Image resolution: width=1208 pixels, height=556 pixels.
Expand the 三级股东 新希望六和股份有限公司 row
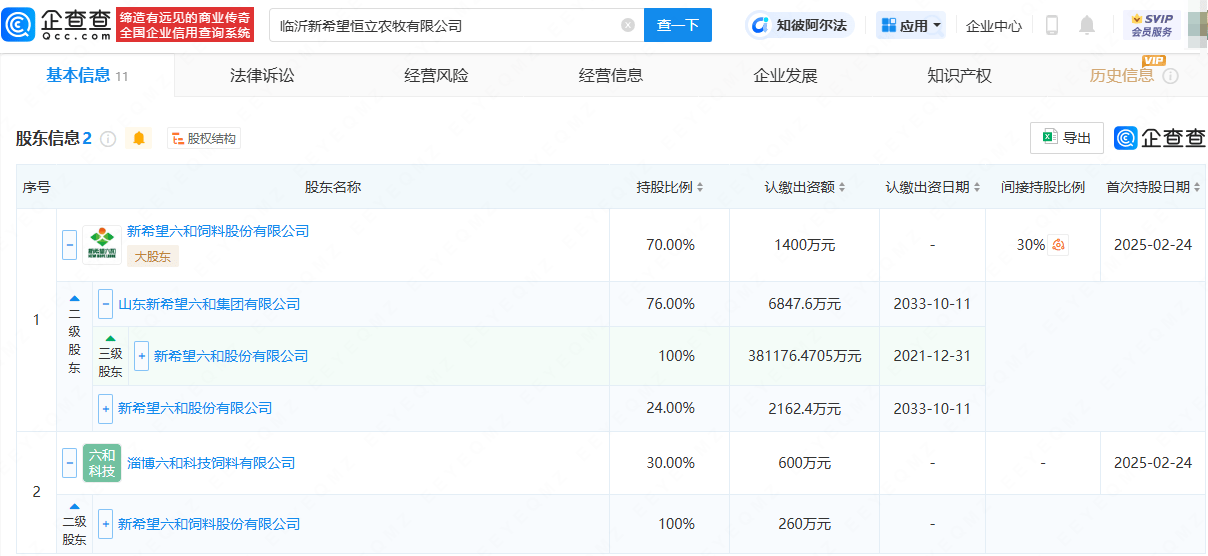coord(141,356)
